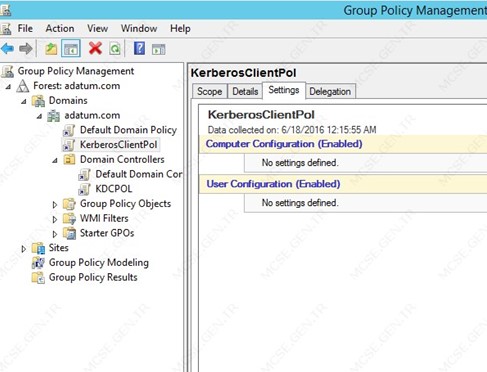
Task: Open the View menu
Action: click(97, 29)
